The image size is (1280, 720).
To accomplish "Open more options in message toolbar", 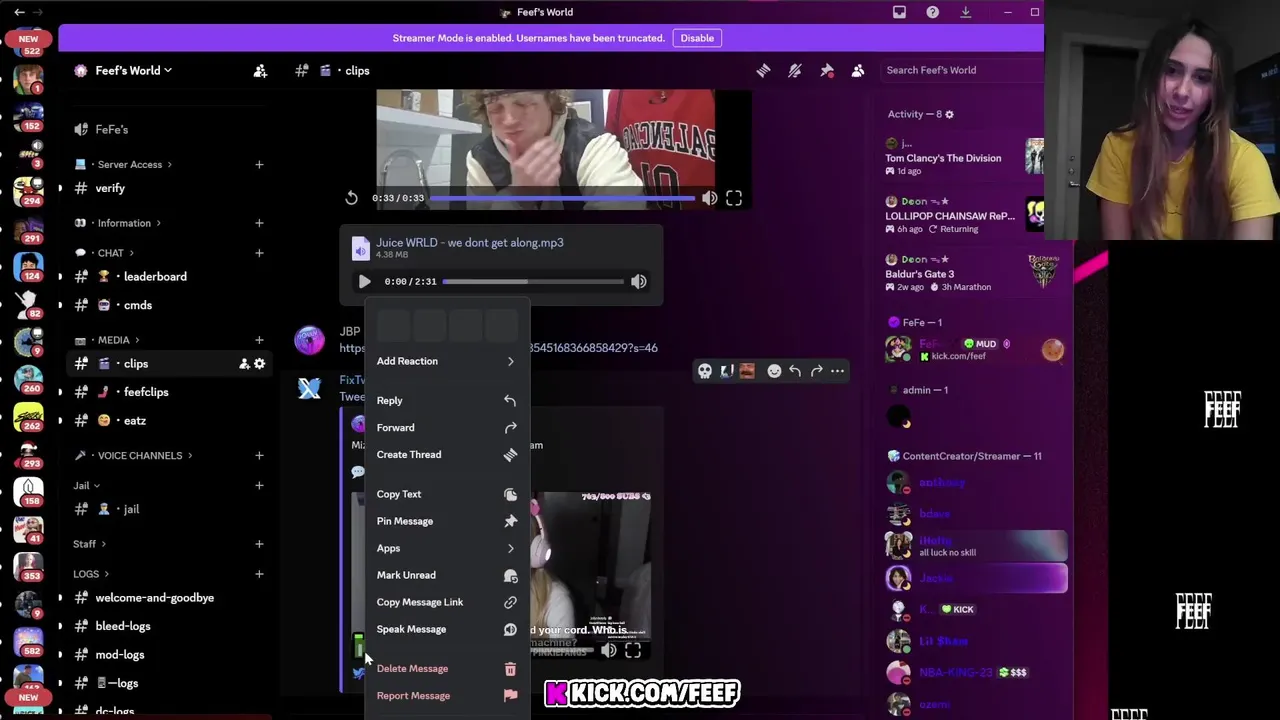I will [x=837, y=371].
